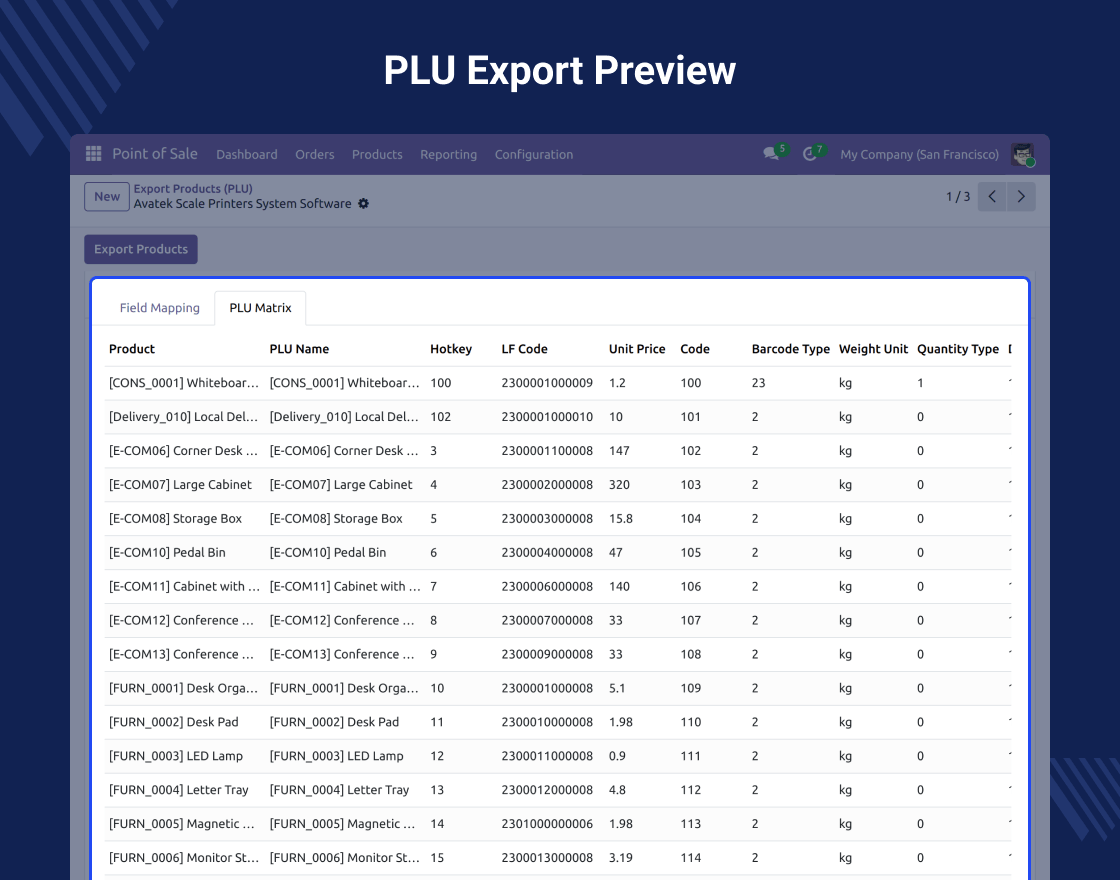
Task: Open the Orders menu
Action: [x=314, y=154]
